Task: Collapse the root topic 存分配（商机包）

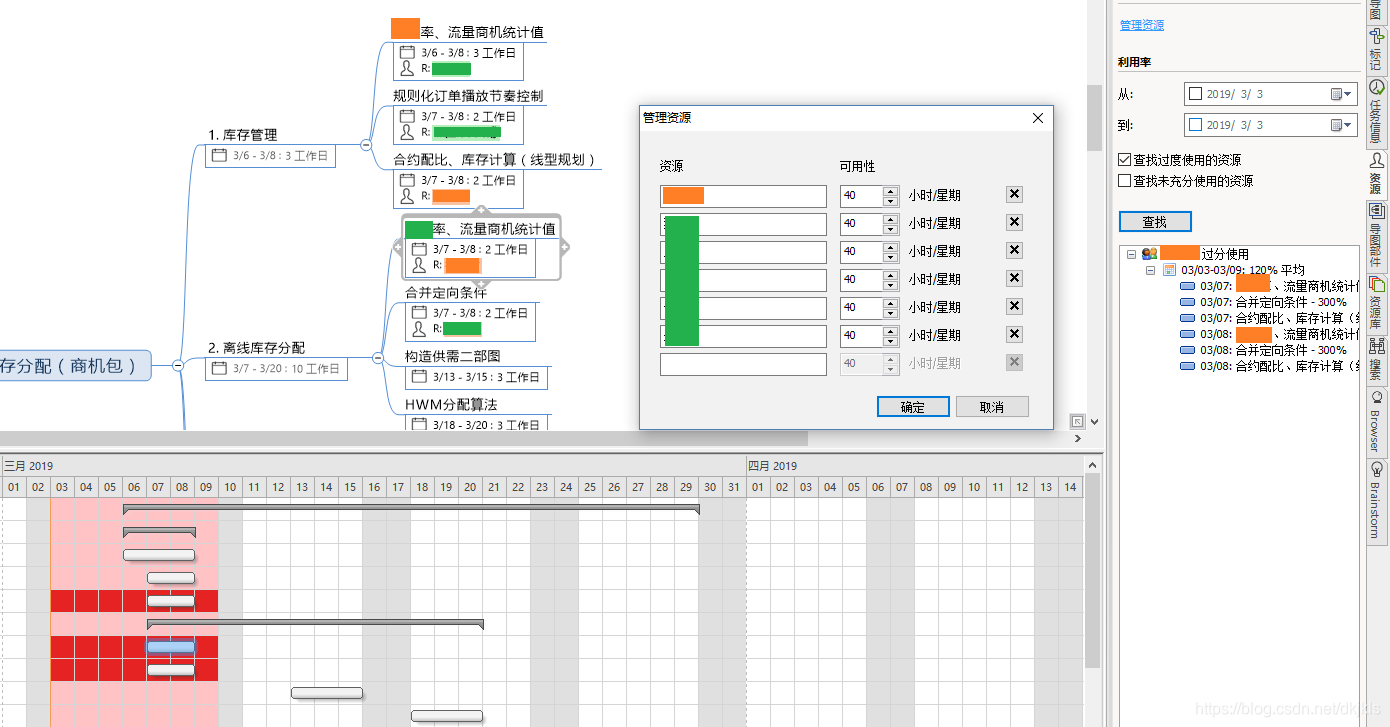Action: coord(178,366)
